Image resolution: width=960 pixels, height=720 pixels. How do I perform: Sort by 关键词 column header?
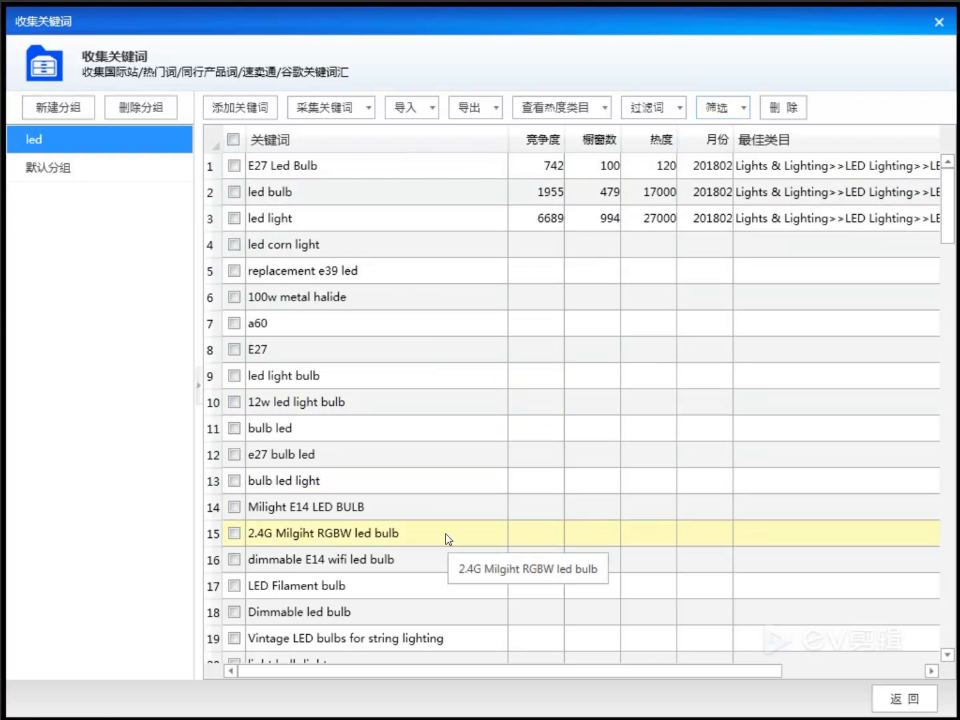coord(377,140)
